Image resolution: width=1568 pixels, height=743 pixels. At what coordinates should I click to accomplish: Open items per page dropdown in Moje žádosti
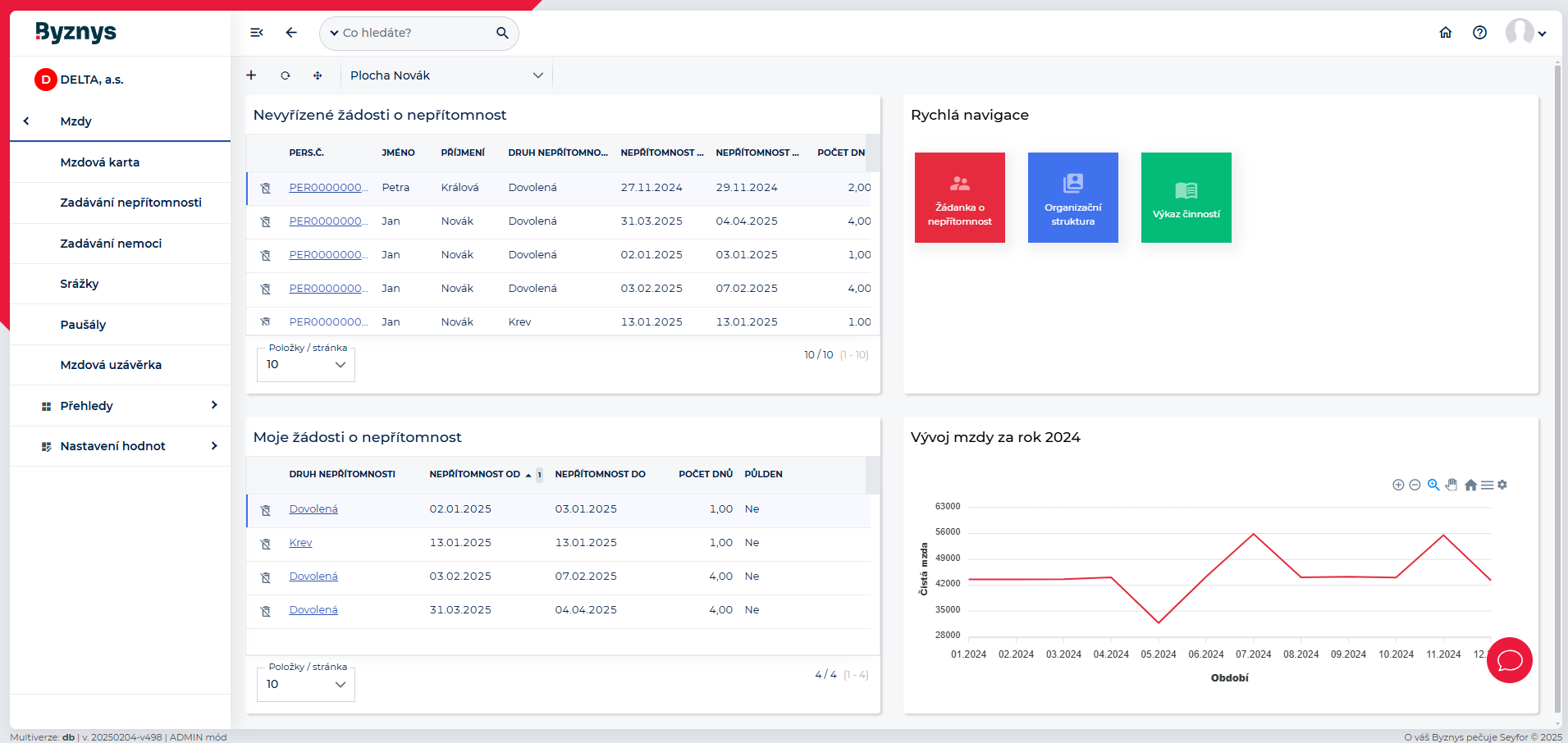(x=306, y=684)
